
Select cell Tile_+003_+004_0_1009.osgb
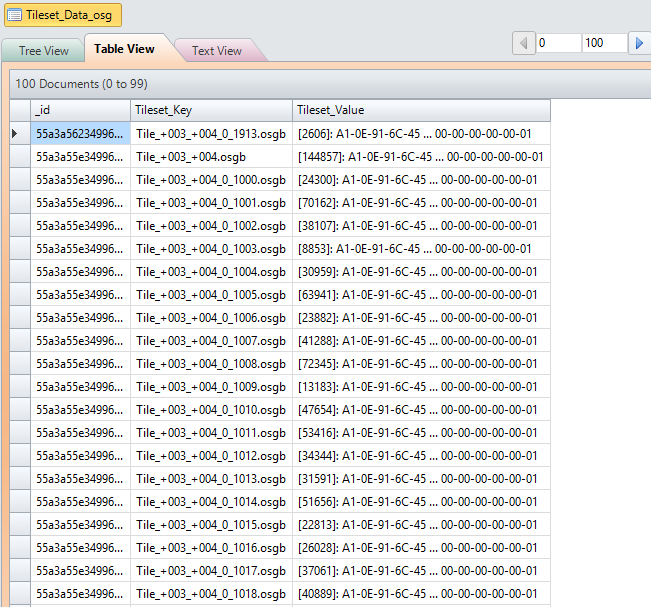(212, 387)
